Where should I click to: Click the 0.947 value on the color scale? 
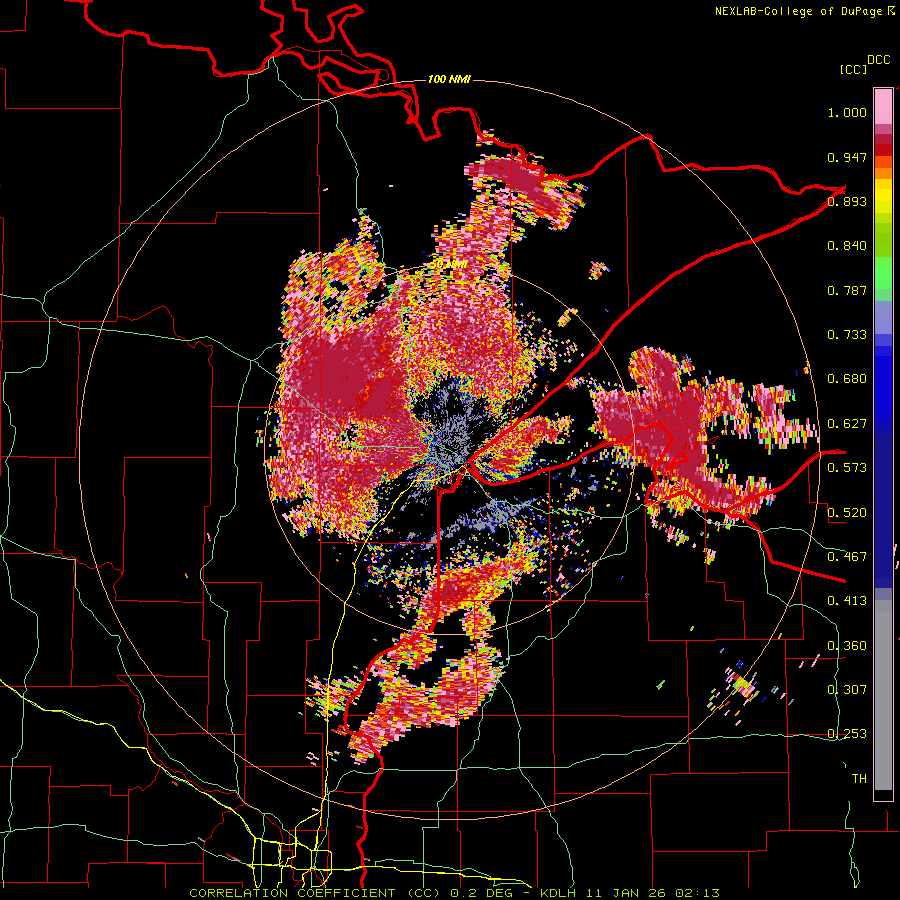[x=847, y=157]
